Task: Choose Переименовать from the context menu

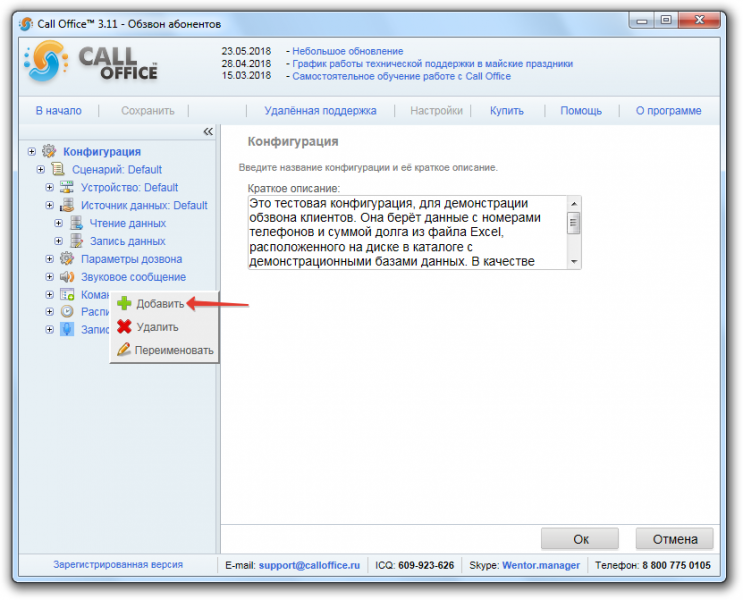Action: point(164,350)
